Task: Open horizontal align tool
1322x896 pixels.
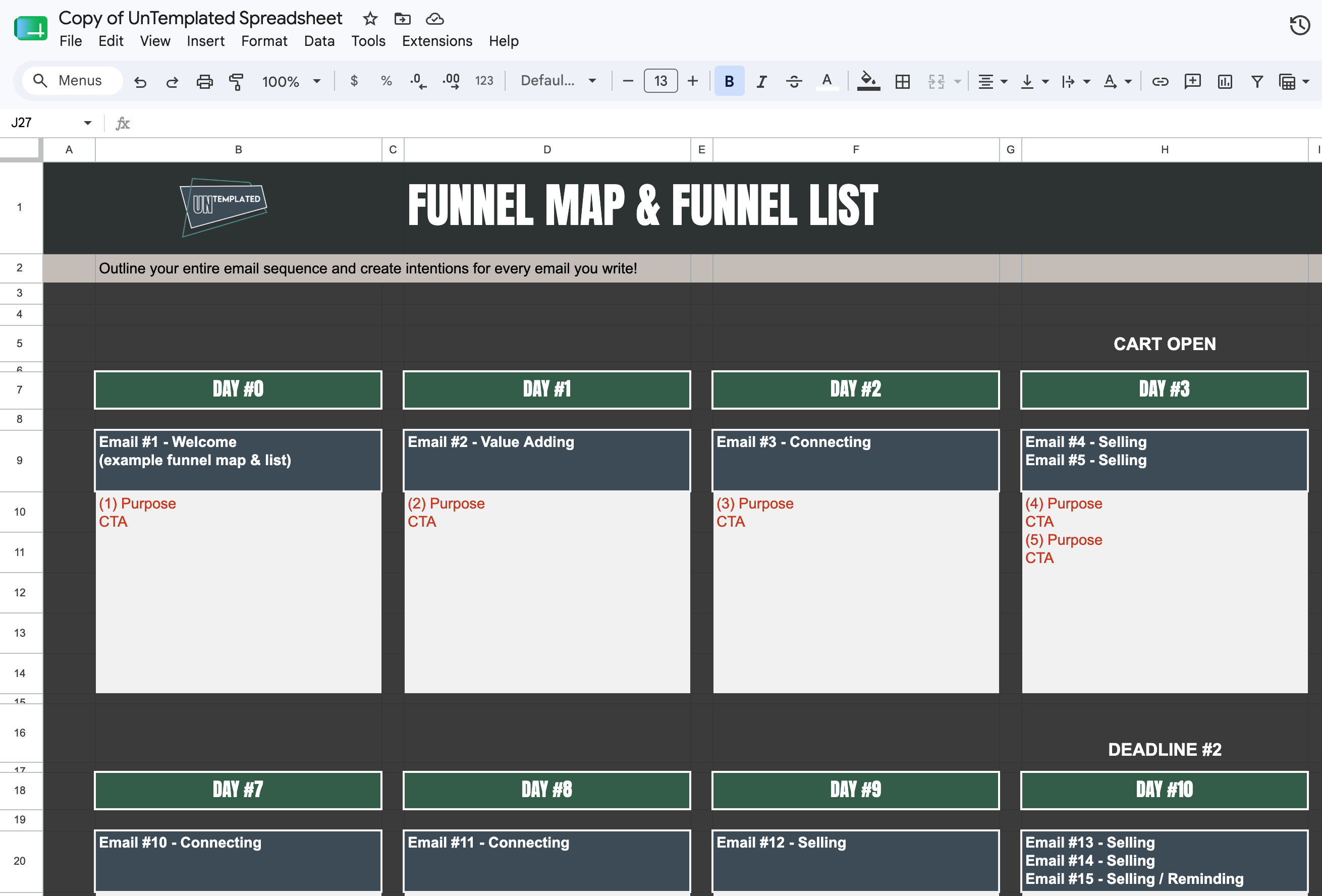Action: point(985,81)
